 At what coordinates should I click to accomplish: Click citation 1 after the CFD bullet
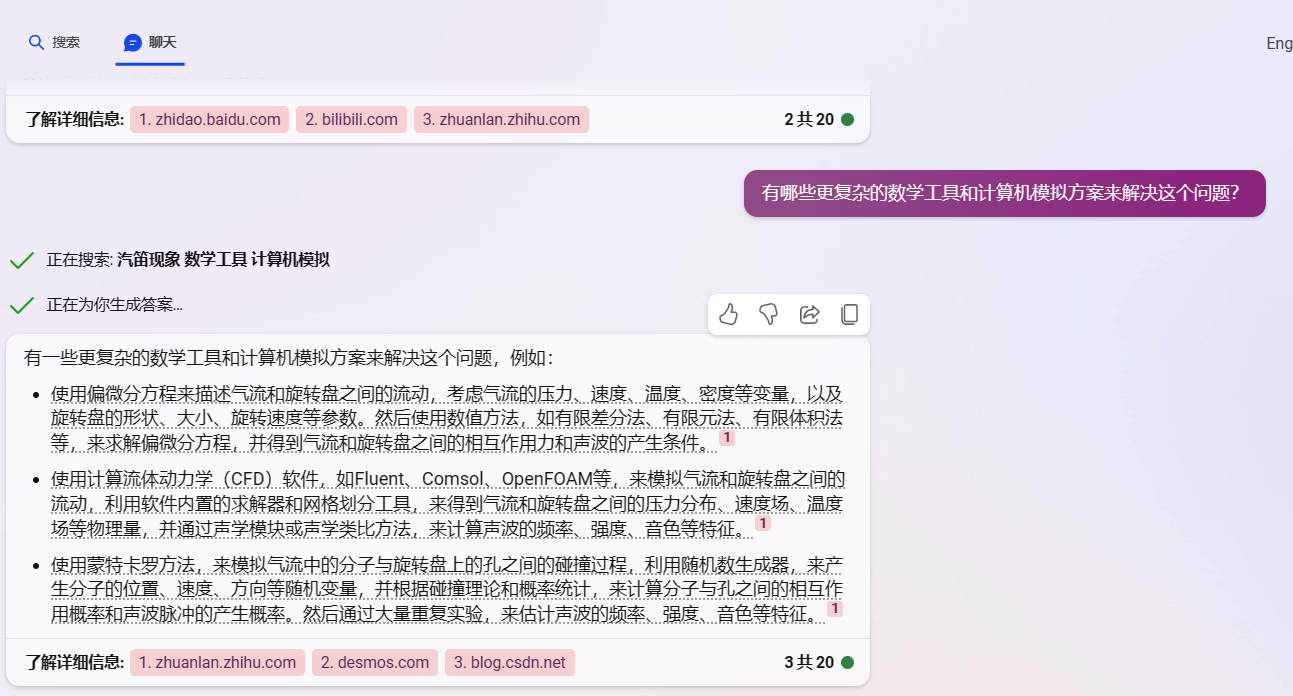[763, 523]
